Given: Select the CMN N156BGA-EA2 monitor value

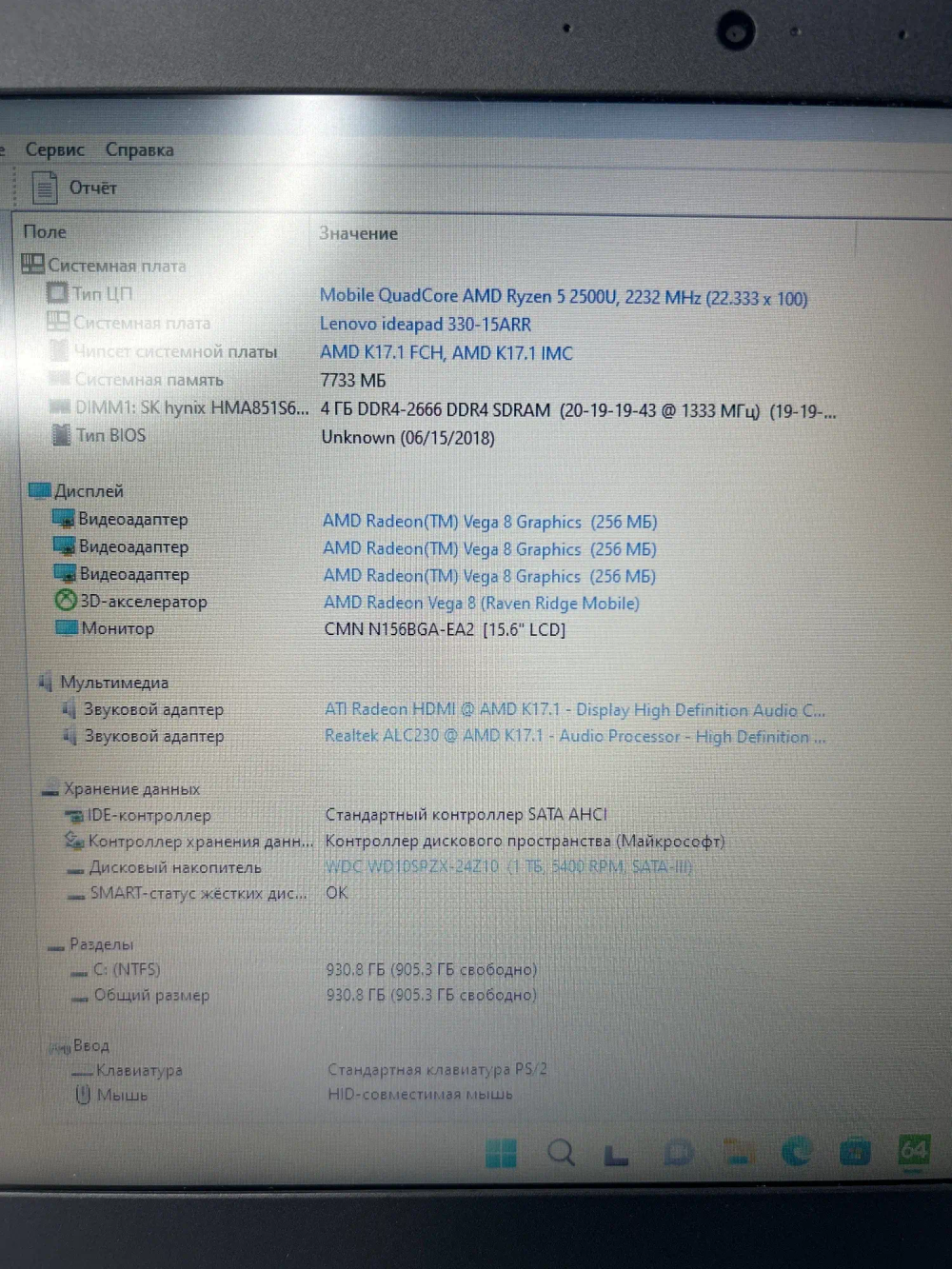Looking at the screenshot, I should coord(445,629).
